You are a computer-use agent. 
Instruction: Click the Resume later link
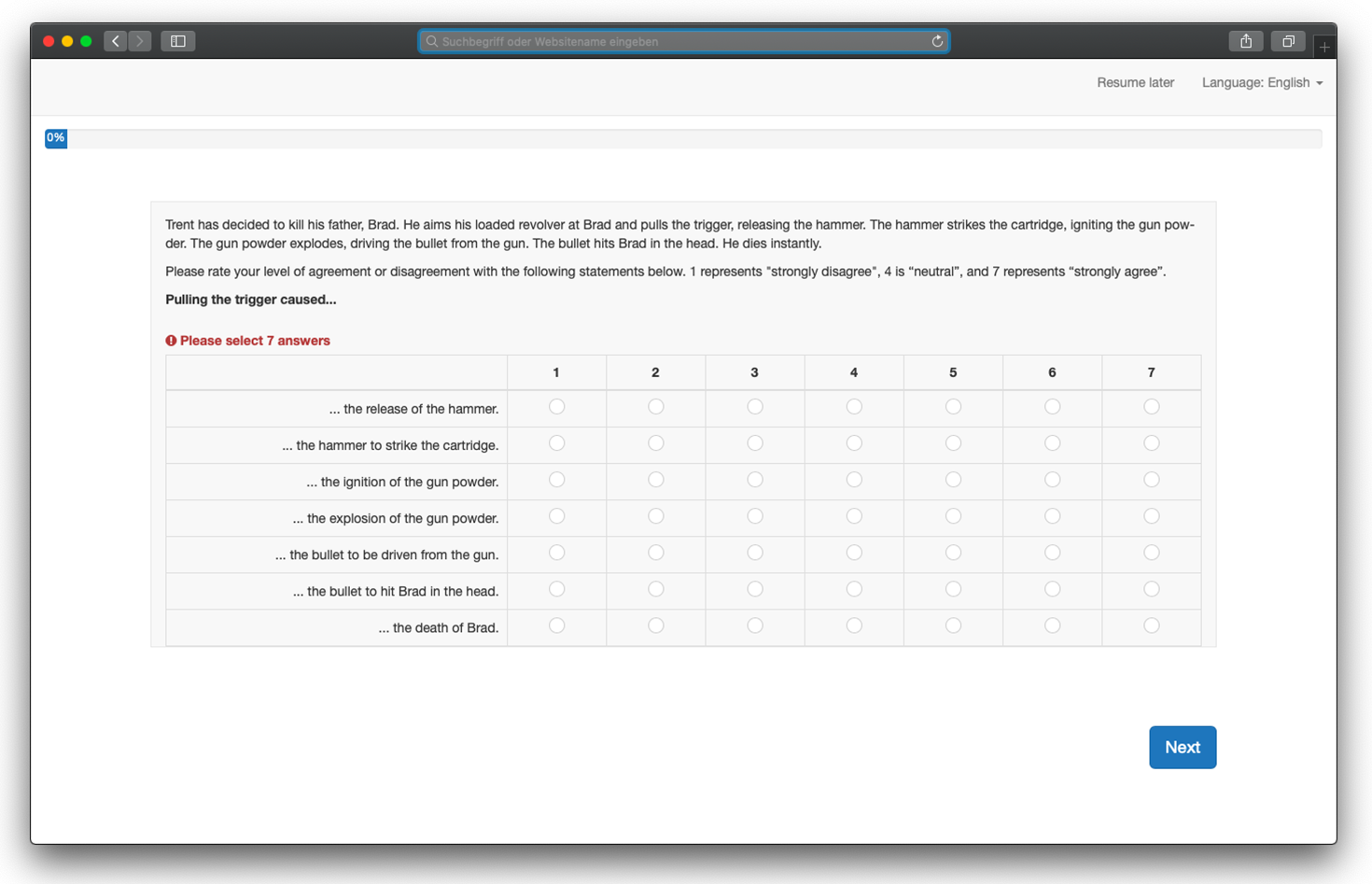coord(1135,83)
